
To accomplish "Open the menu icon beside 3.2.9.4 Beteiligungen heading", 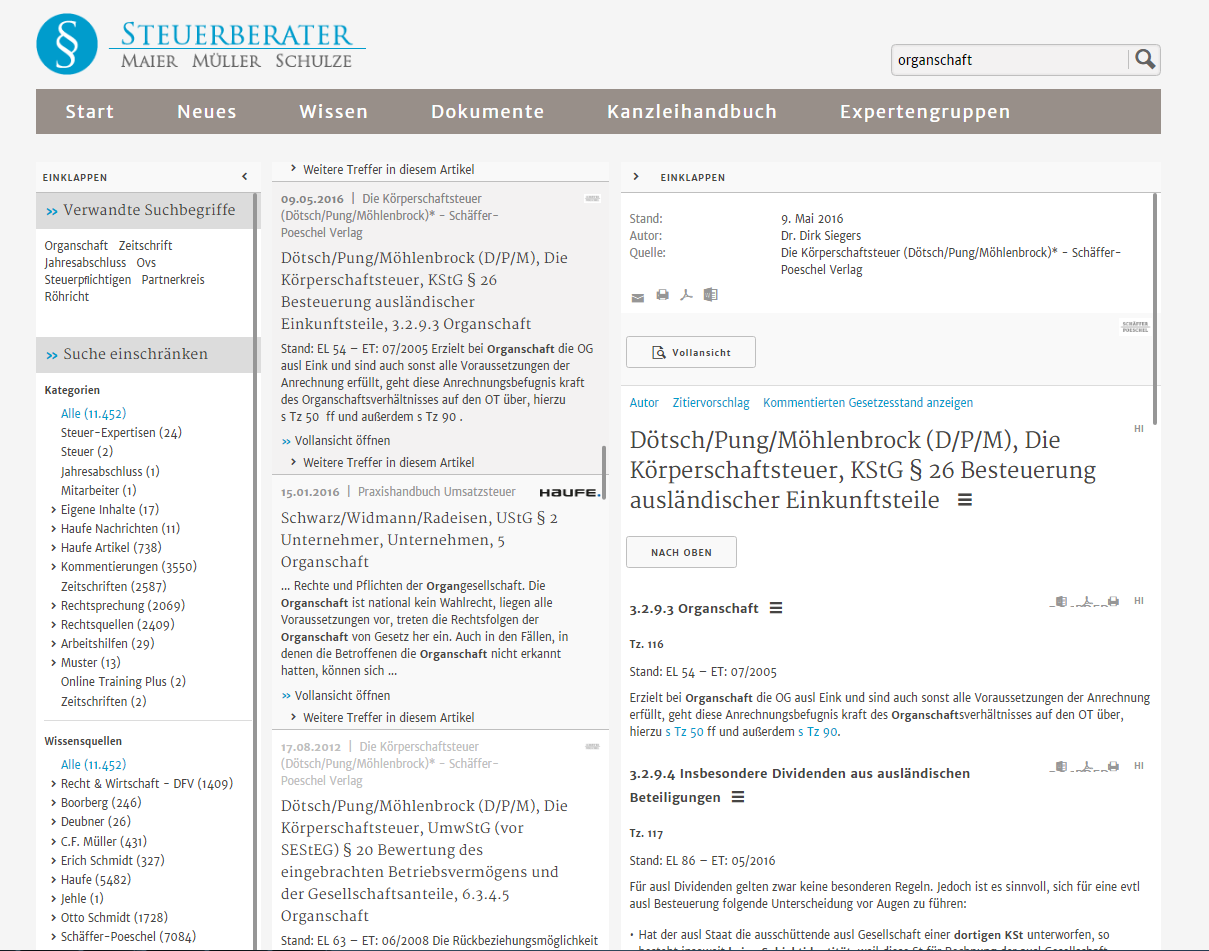I will [x=738, y=797].
